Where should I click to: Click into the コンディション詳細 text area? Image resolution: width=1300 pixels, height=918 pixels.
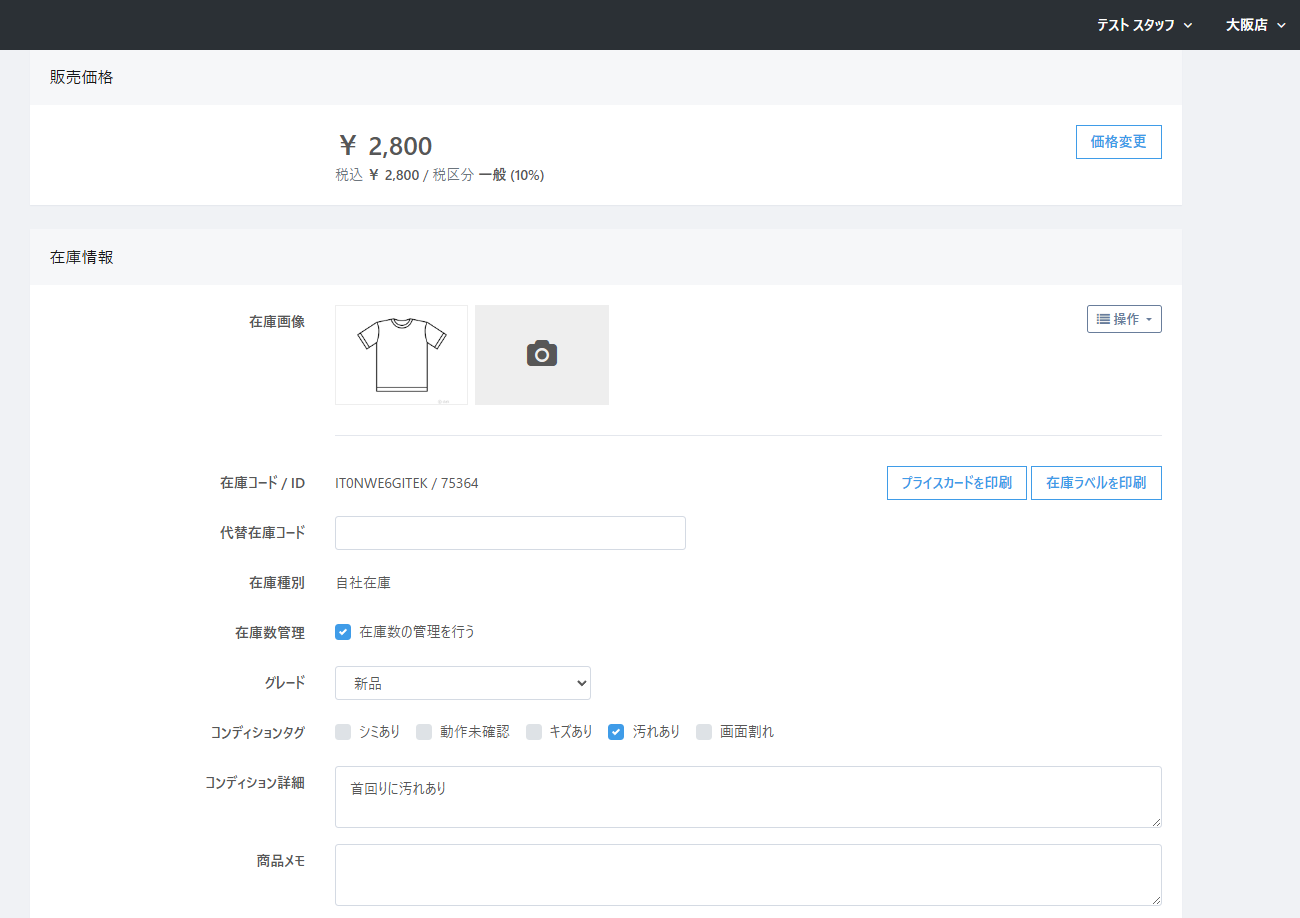[747, 797]
